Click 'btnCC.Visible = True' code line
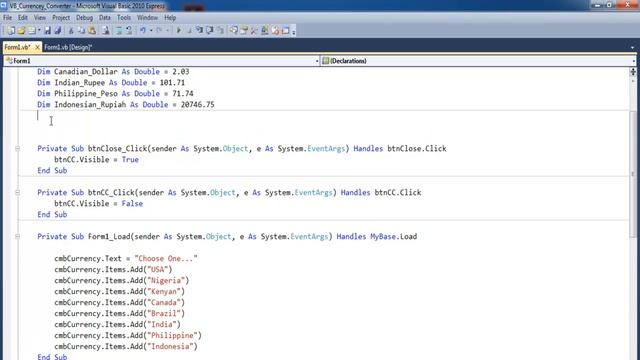 point(96,160)
